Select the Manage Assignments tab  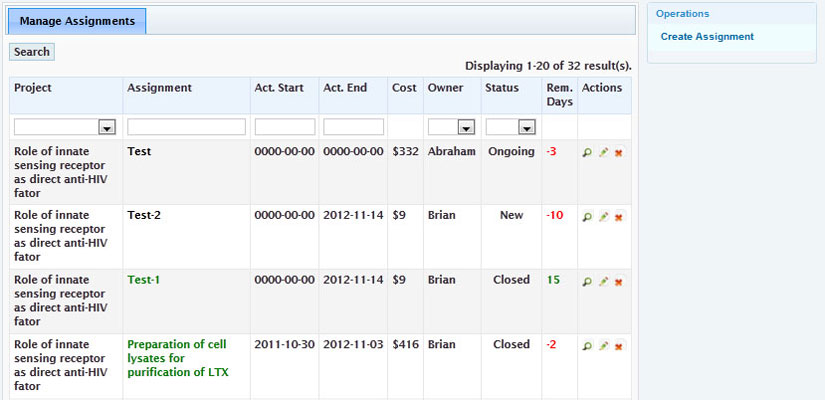click(x=78, y=20)
